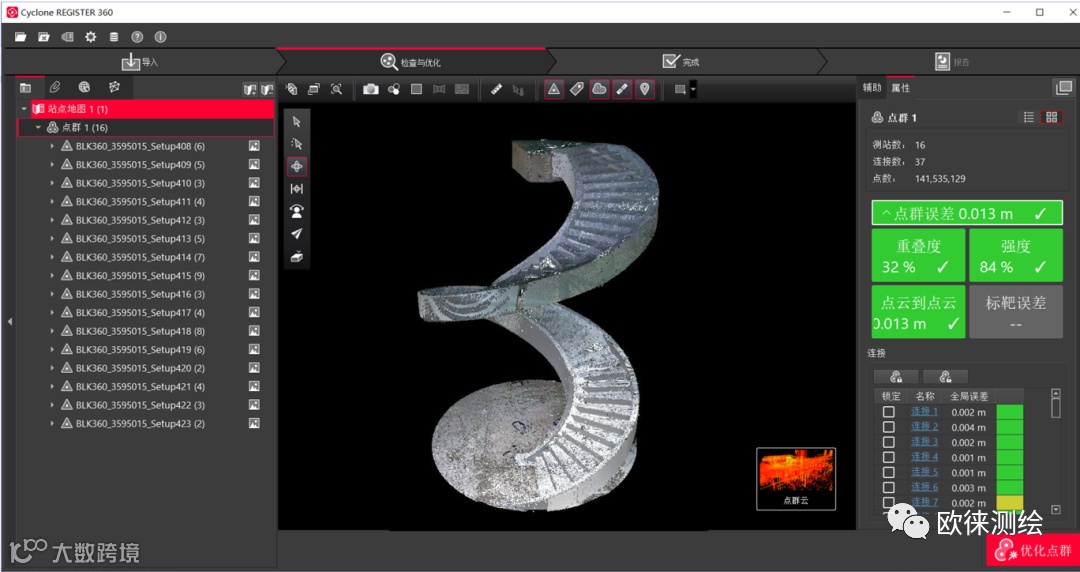Expand BLK360_3595015_Setup418 (8) node
Viewport: 1080px width, 572px height.
pos(52,331)
